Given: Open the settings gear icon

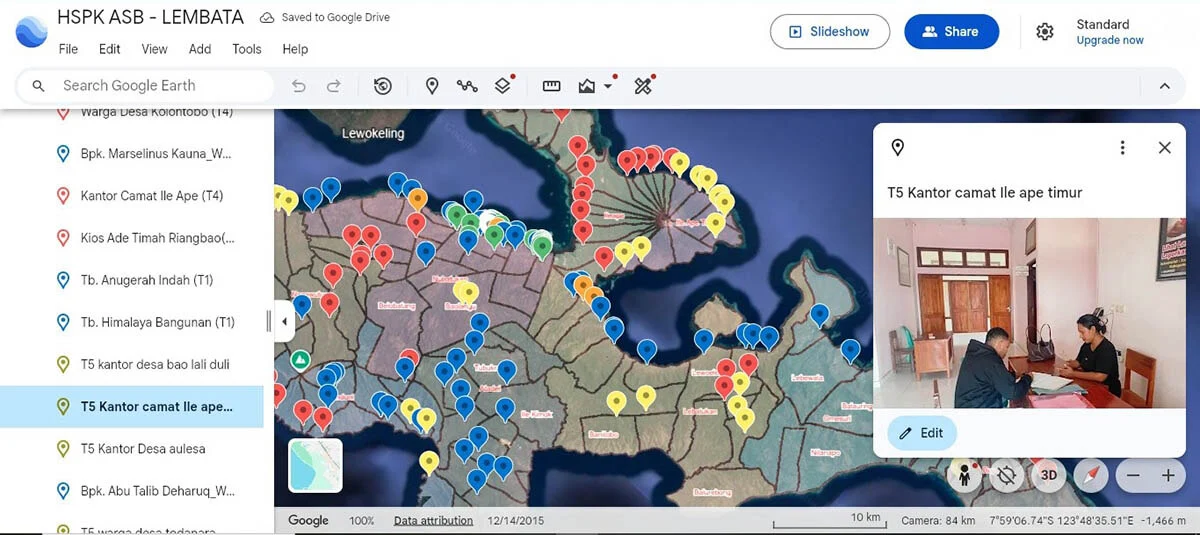Looking at the screenshot, I should click(x=1045, y=32).
